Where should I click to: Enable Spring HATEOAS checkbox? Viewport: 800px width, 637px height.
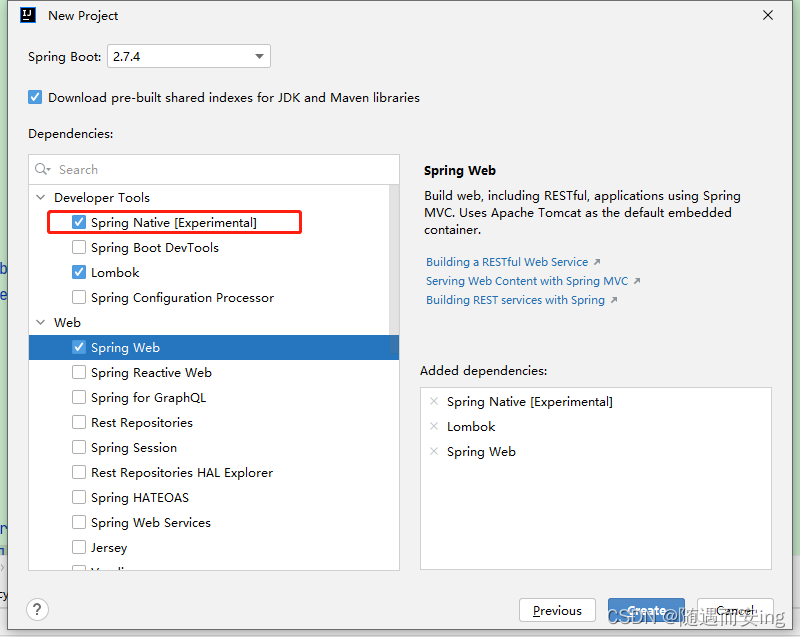(x=79, y=497)
